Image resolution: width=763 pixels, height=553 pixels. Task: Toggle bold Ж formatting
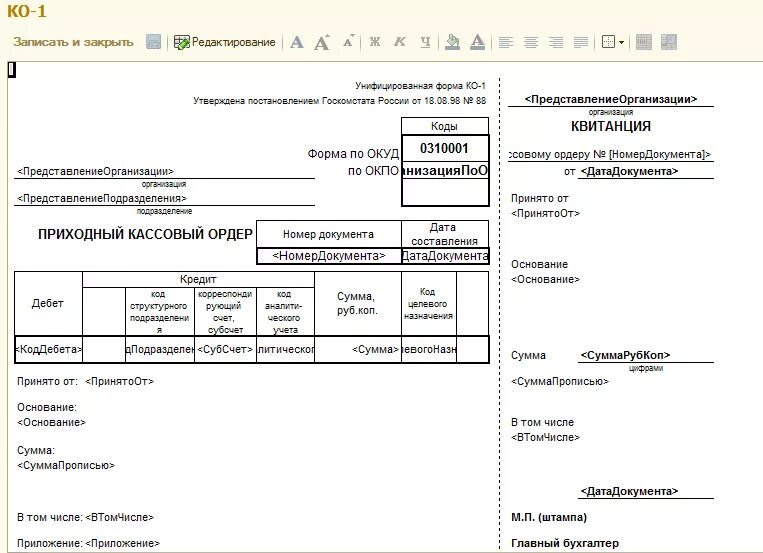(x=375, y=42)
